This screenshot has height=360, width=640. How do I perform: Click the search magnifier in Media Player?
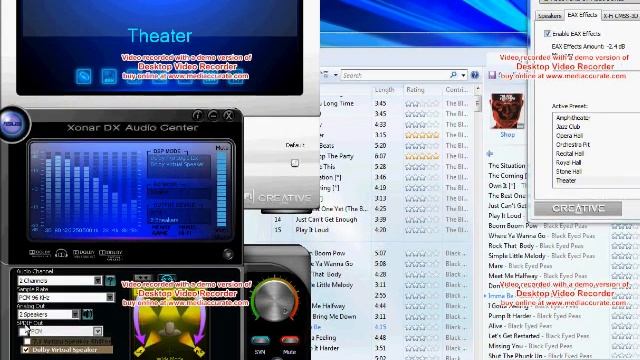pyautogui.click(x=453, y=75)
